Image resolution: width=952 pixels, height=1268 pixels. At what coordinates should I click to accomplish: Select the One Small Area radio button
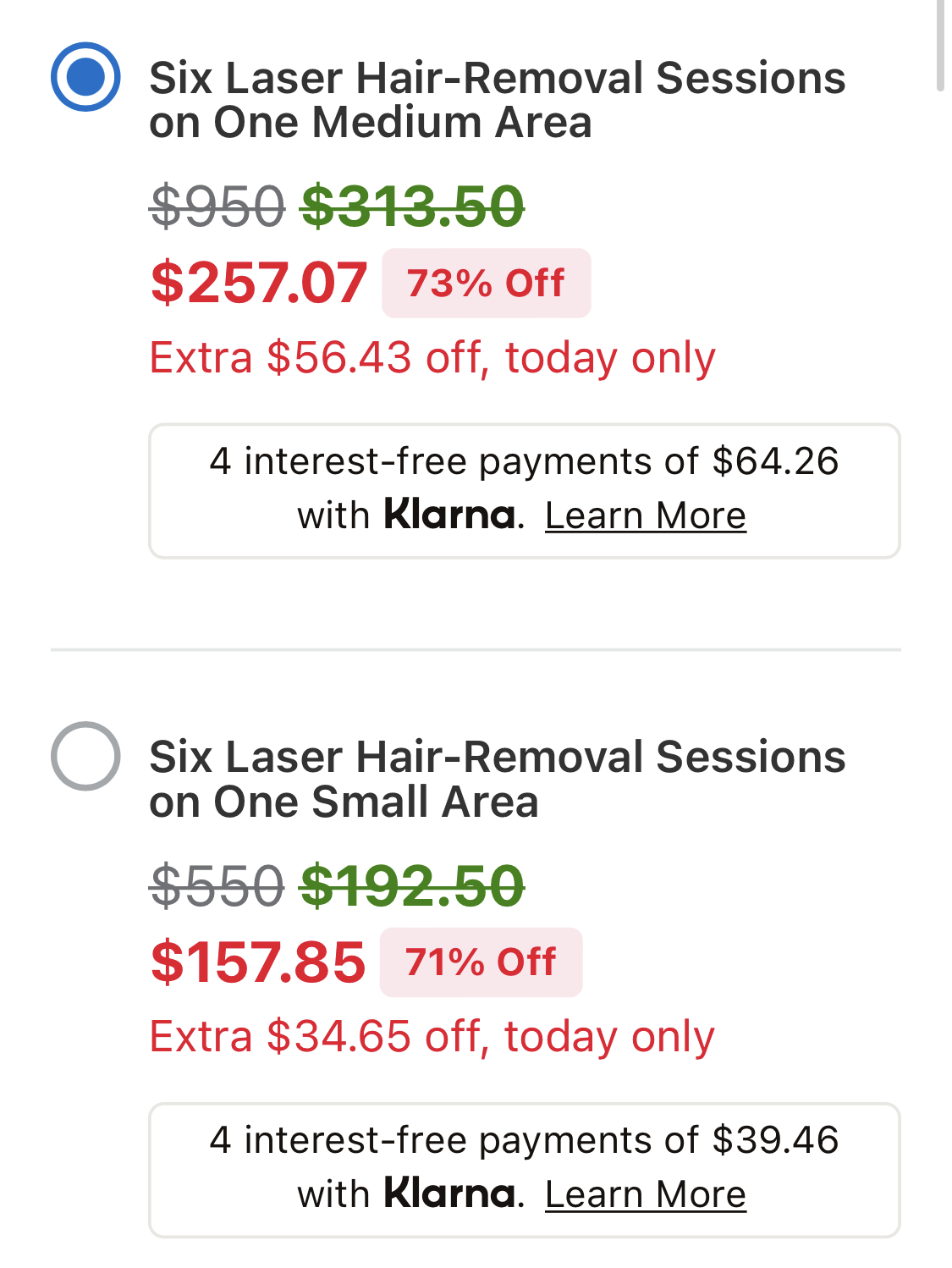pyautogui.click(x=85, y=756)
